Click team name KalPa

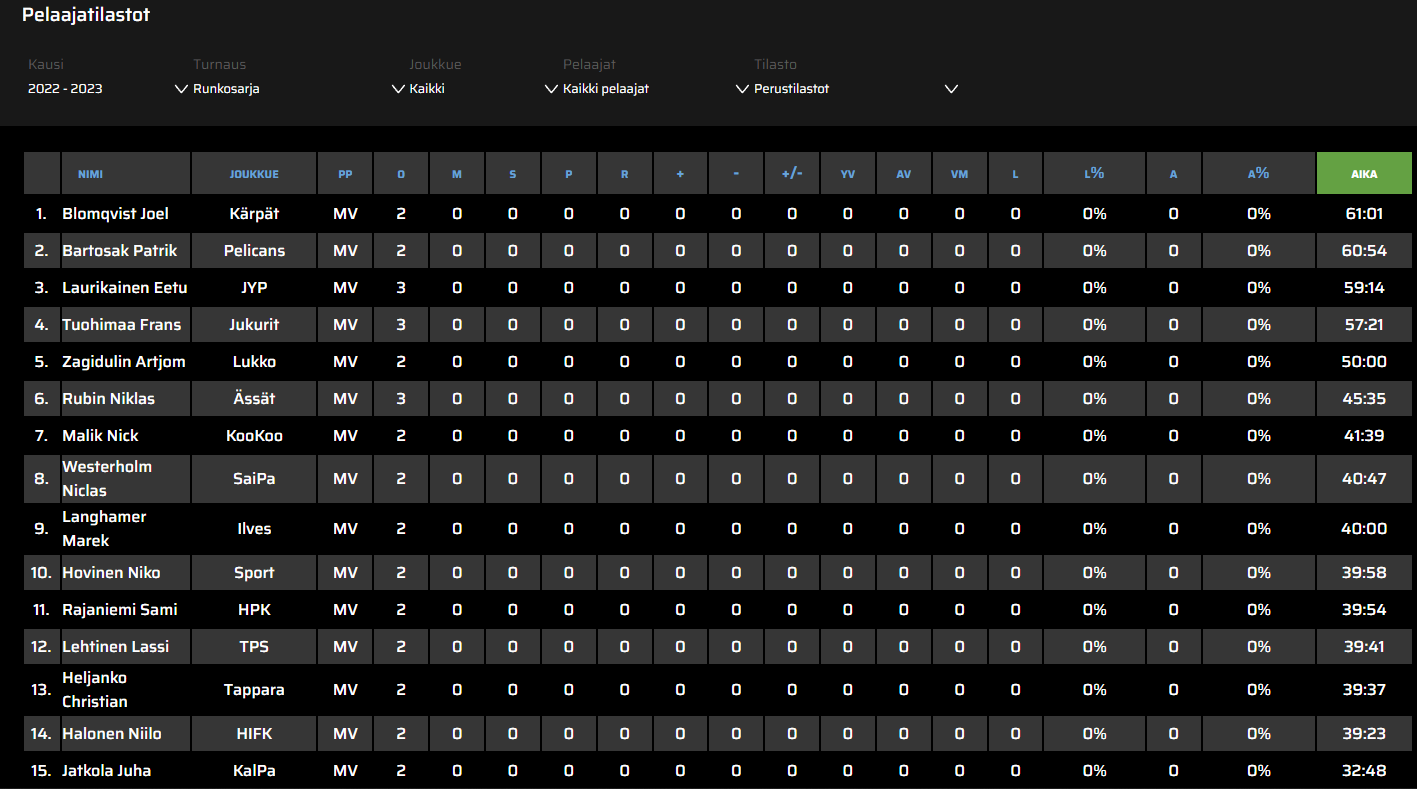(x=254, y=771)
